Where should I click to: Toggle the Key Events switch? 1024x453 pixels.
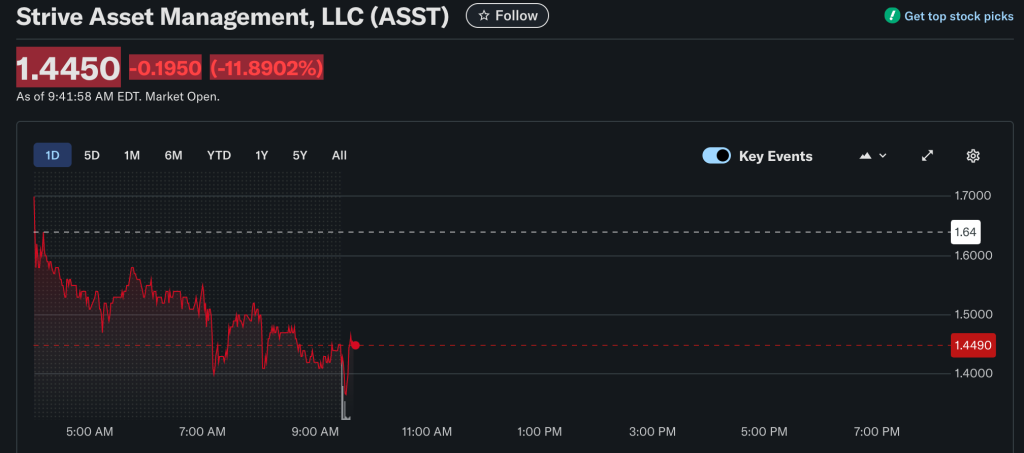click(x=716, y=156)
